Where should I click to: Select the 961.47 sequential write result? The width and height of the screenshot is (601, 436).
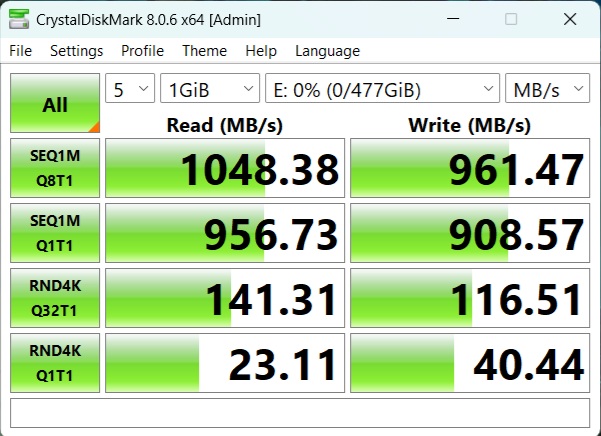470,168
